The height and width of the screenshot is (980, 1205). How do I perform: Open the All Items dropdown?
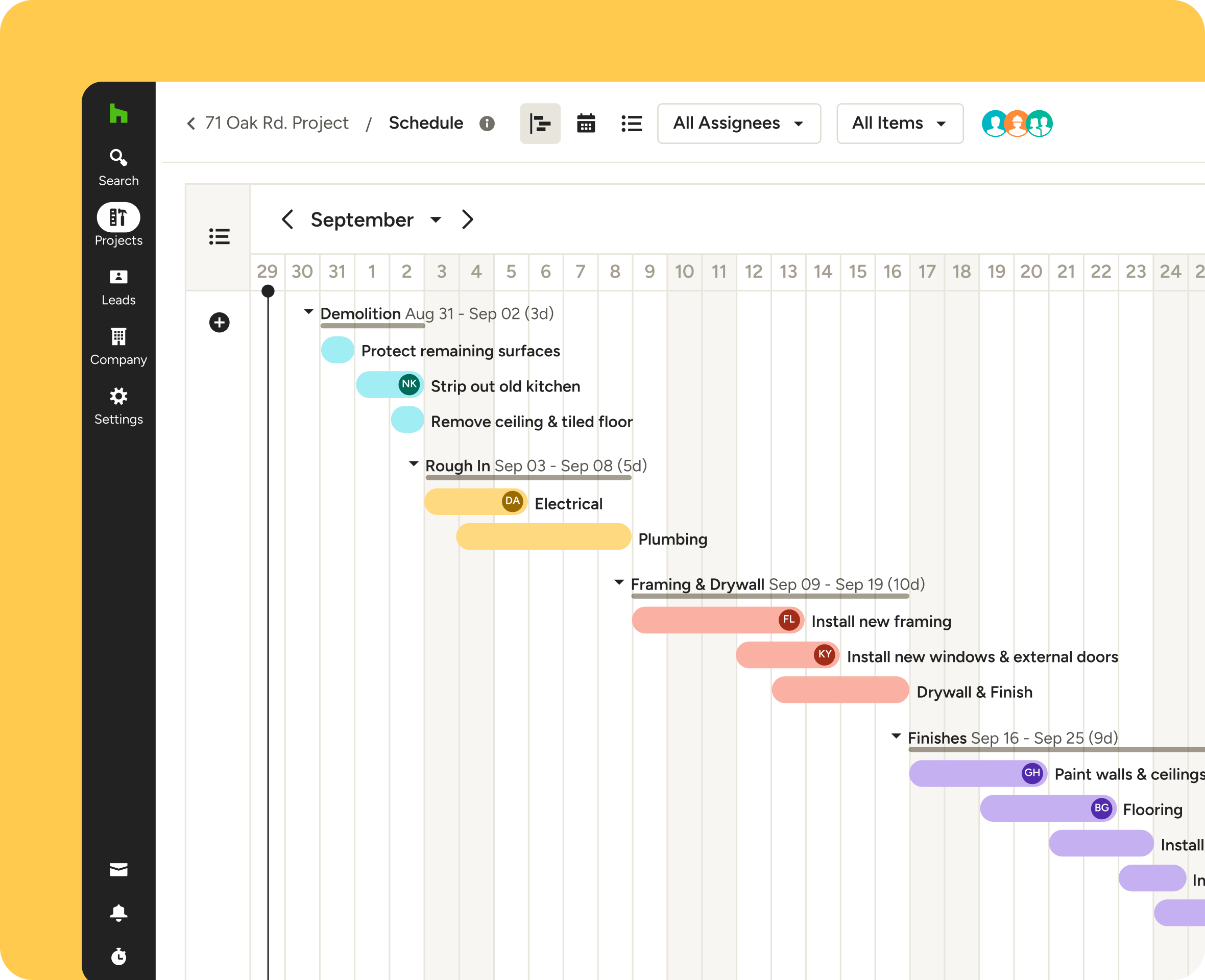899,123
